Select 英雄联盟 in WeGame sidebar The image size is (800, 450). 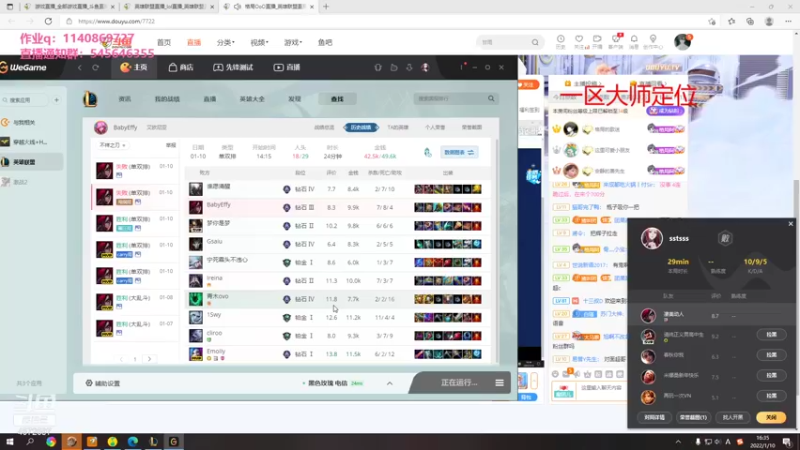[x=31, y=162]
